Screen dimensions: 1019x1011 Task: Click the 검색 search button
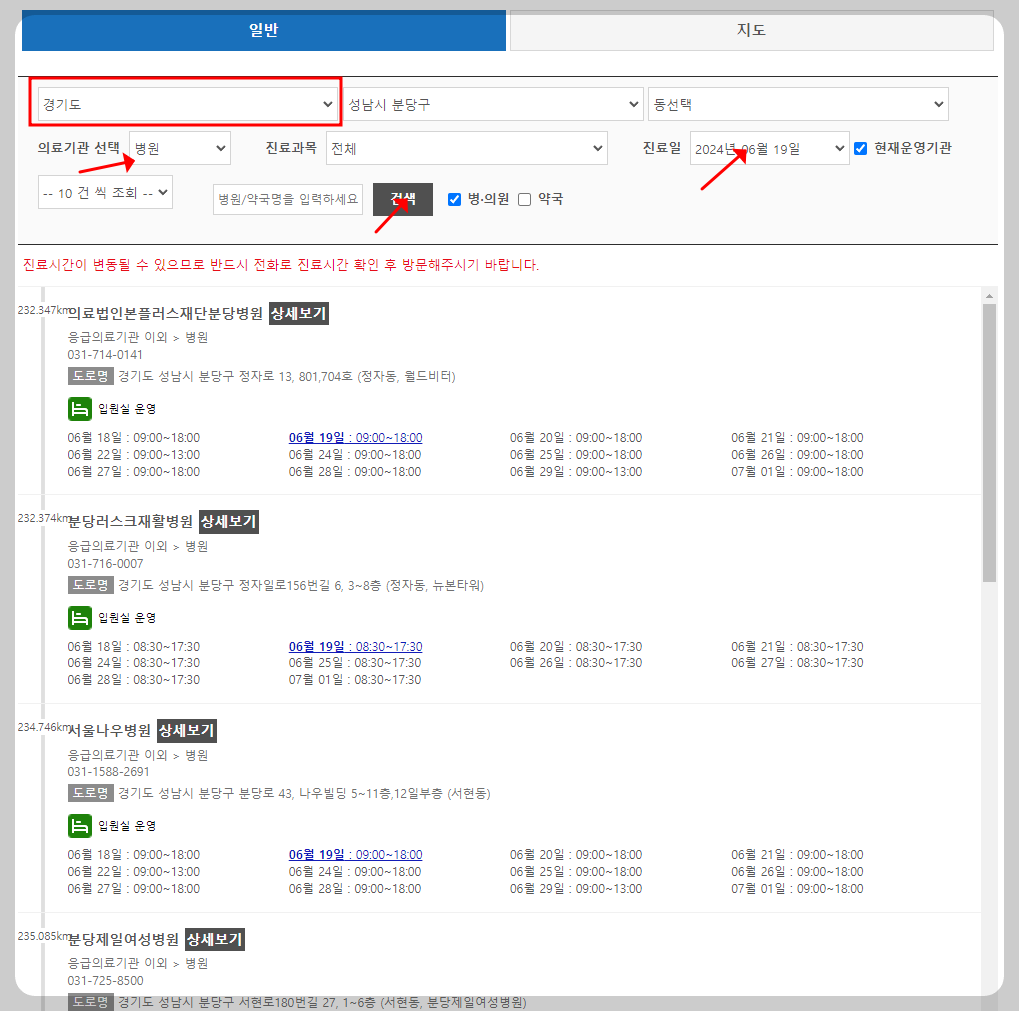403,199
